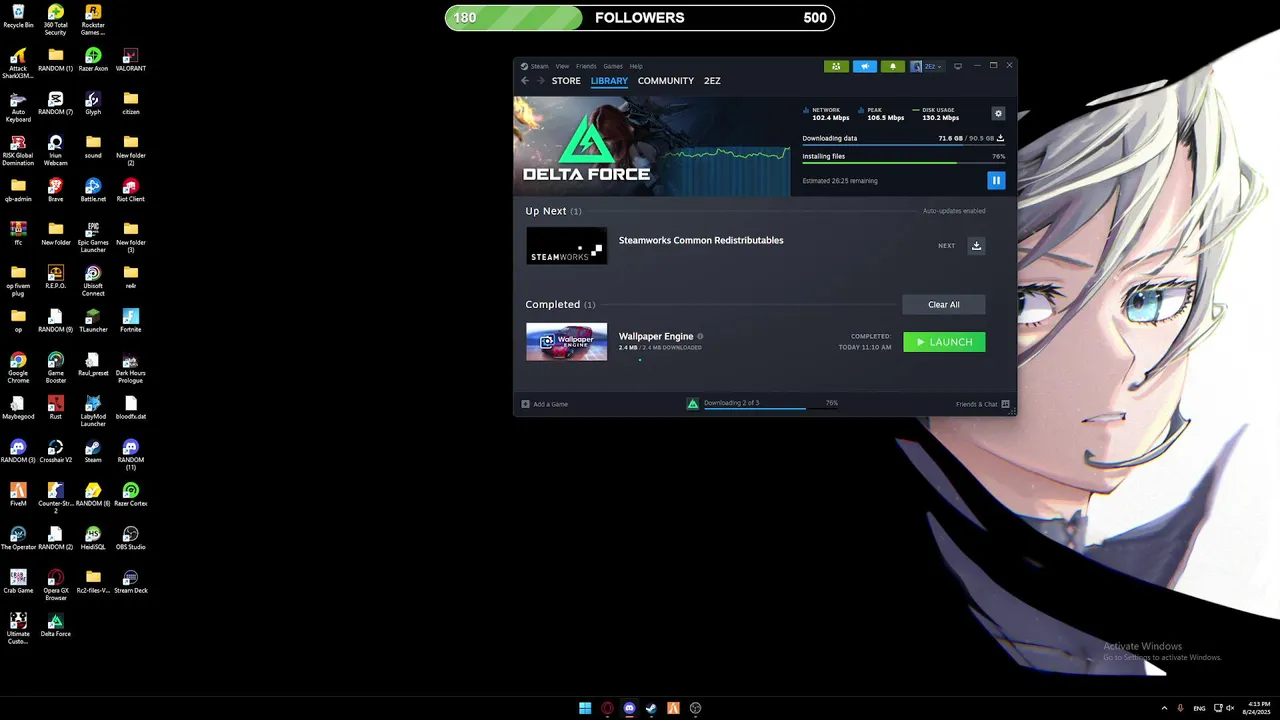Select the Recycle Bin desktop icon
Screen dimensions: 1280x720
pyautogui.click(x=18, y=16)
